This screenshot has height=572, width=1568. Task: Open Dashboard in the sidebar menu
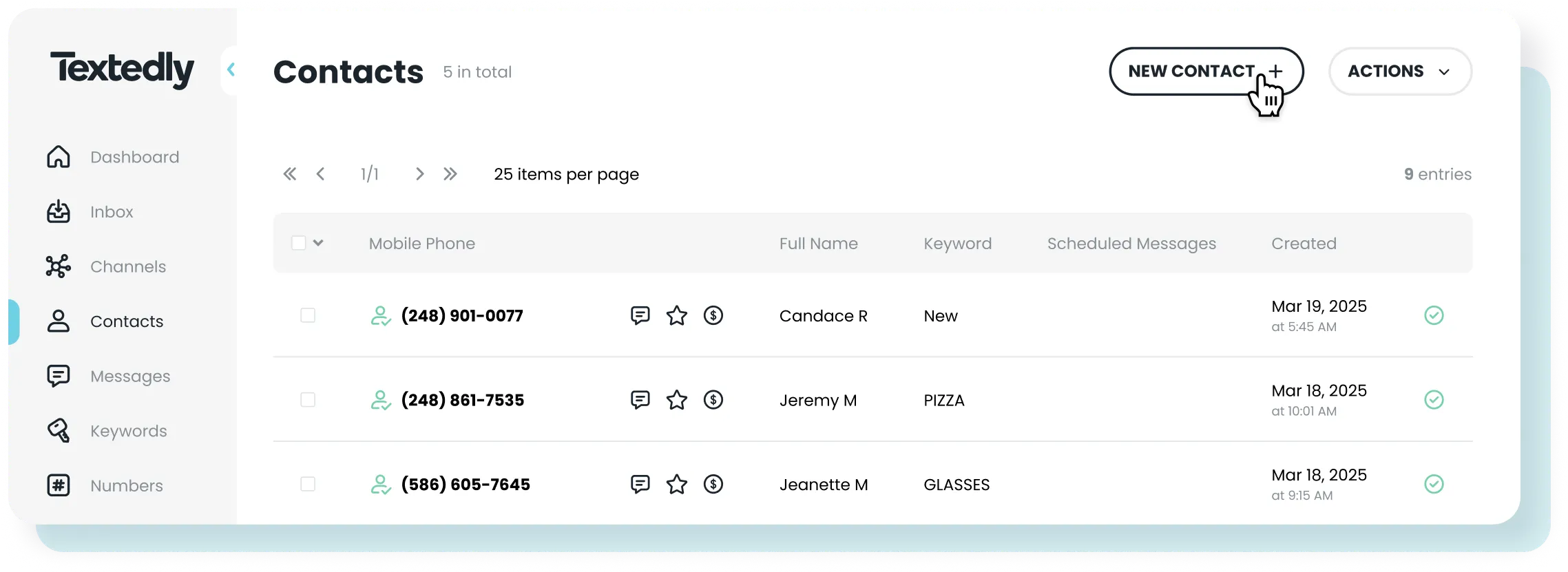click(x=135, y=157)
